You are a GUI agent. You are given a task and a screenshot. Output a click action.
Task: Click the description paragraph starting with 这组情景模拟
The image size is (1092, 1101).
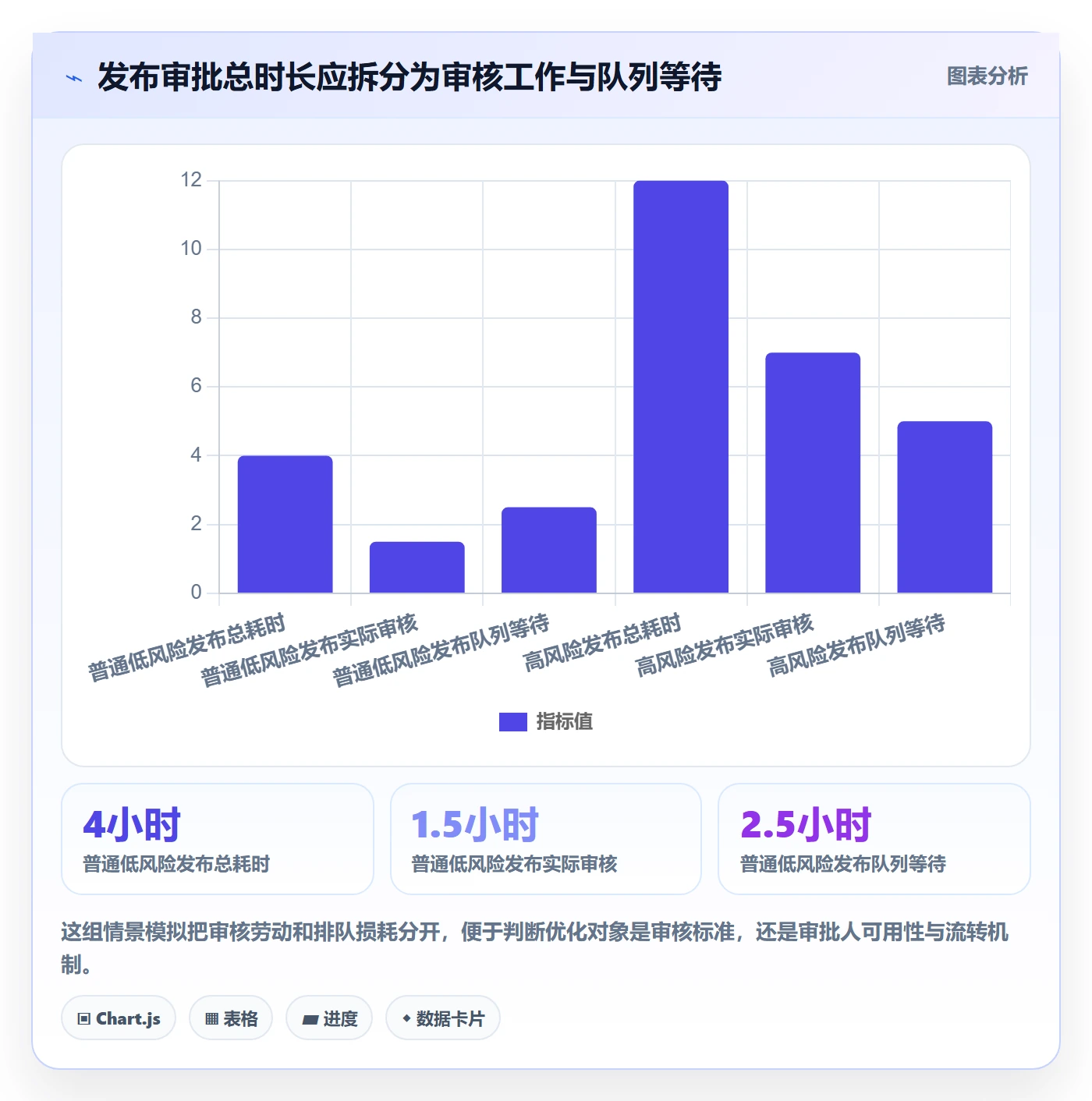pos(535,948)
